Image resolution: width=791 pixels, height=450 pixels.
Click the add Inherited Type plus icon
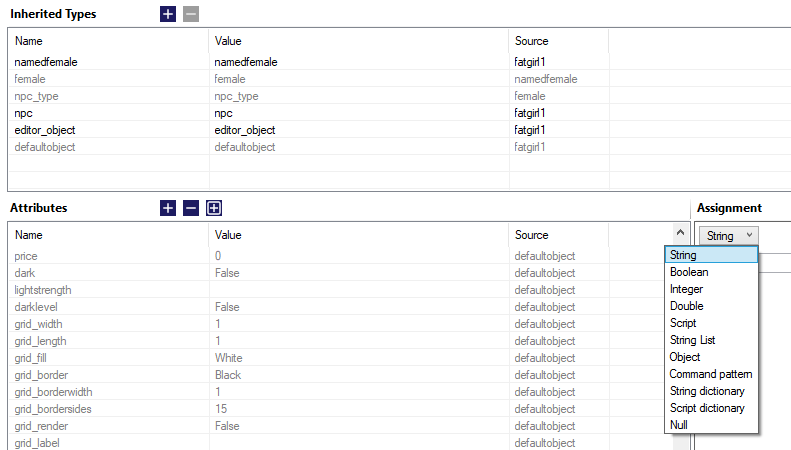pos(168,14)
